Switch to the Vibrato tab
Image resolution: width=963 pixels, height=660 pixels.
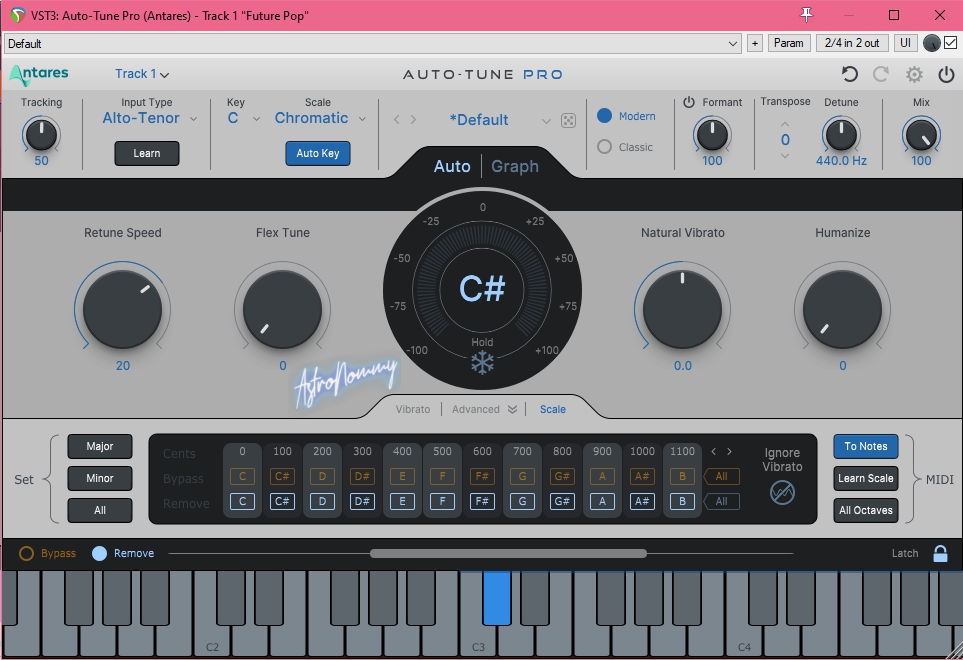tap(413, 409)
